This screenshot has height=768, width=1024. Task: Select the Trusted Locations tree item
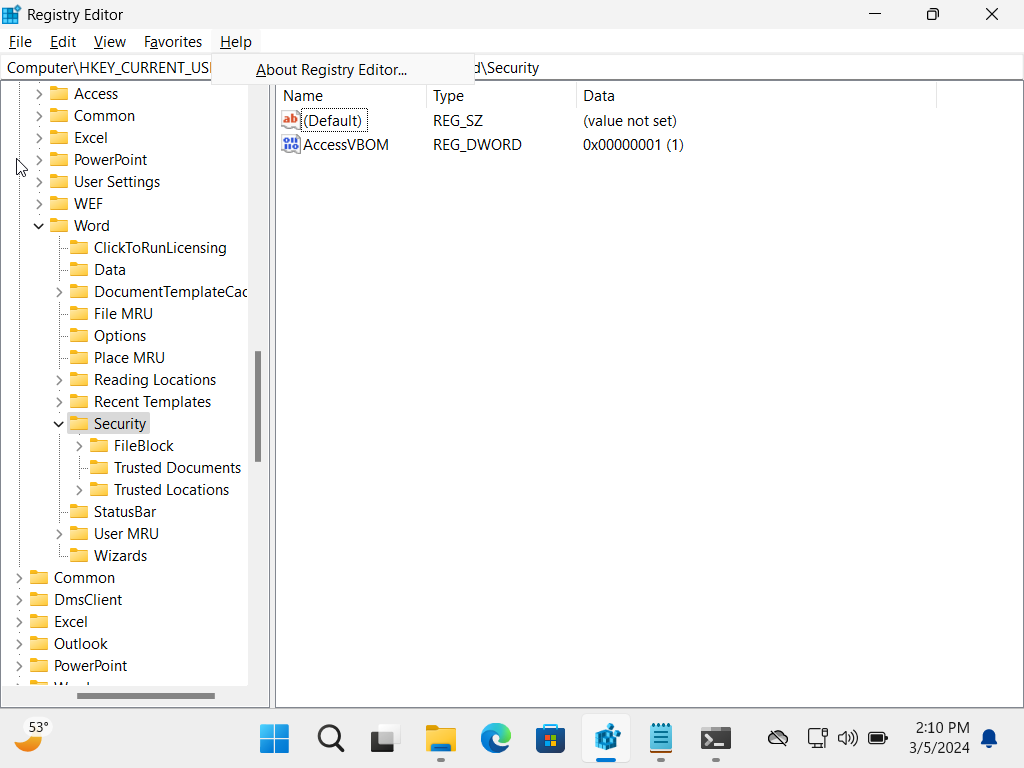click(171, 490)
